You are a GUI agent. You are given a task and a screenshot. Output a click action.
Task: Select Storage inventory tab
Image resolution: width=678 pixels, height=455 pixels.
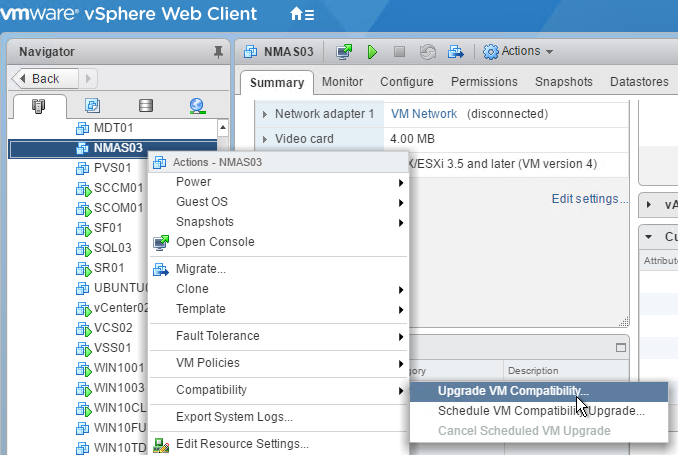(146, 106)
